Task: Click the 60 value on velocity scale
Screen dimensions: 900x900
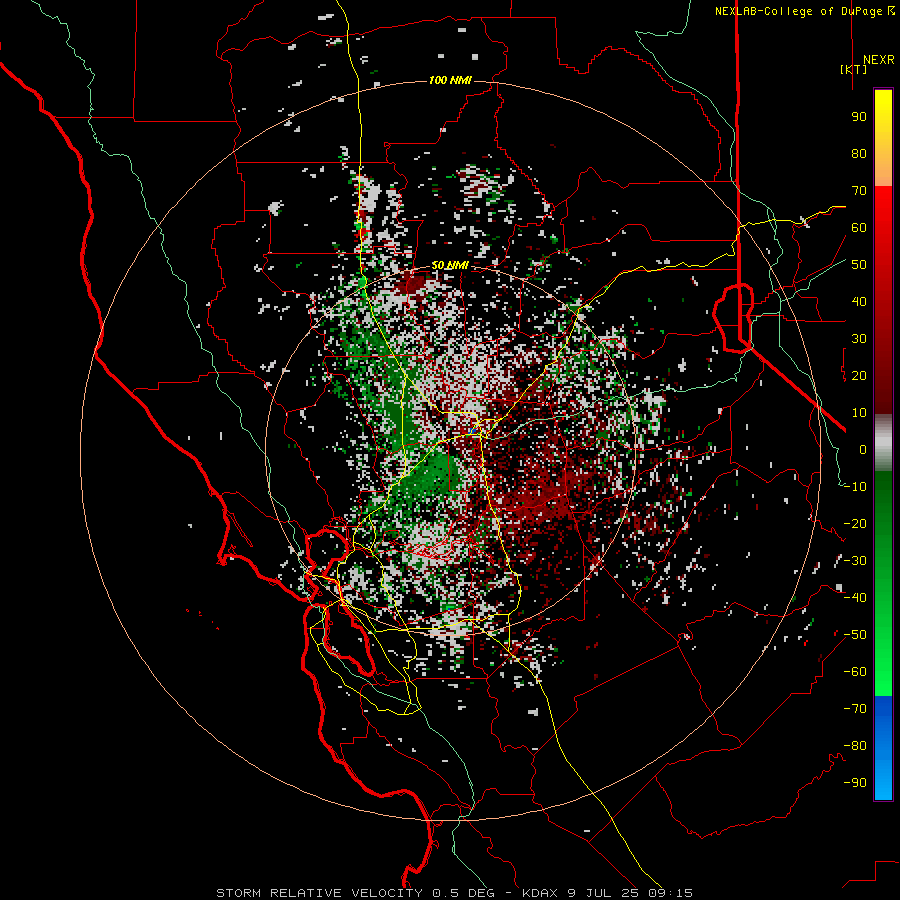Action: click(859, 228)
